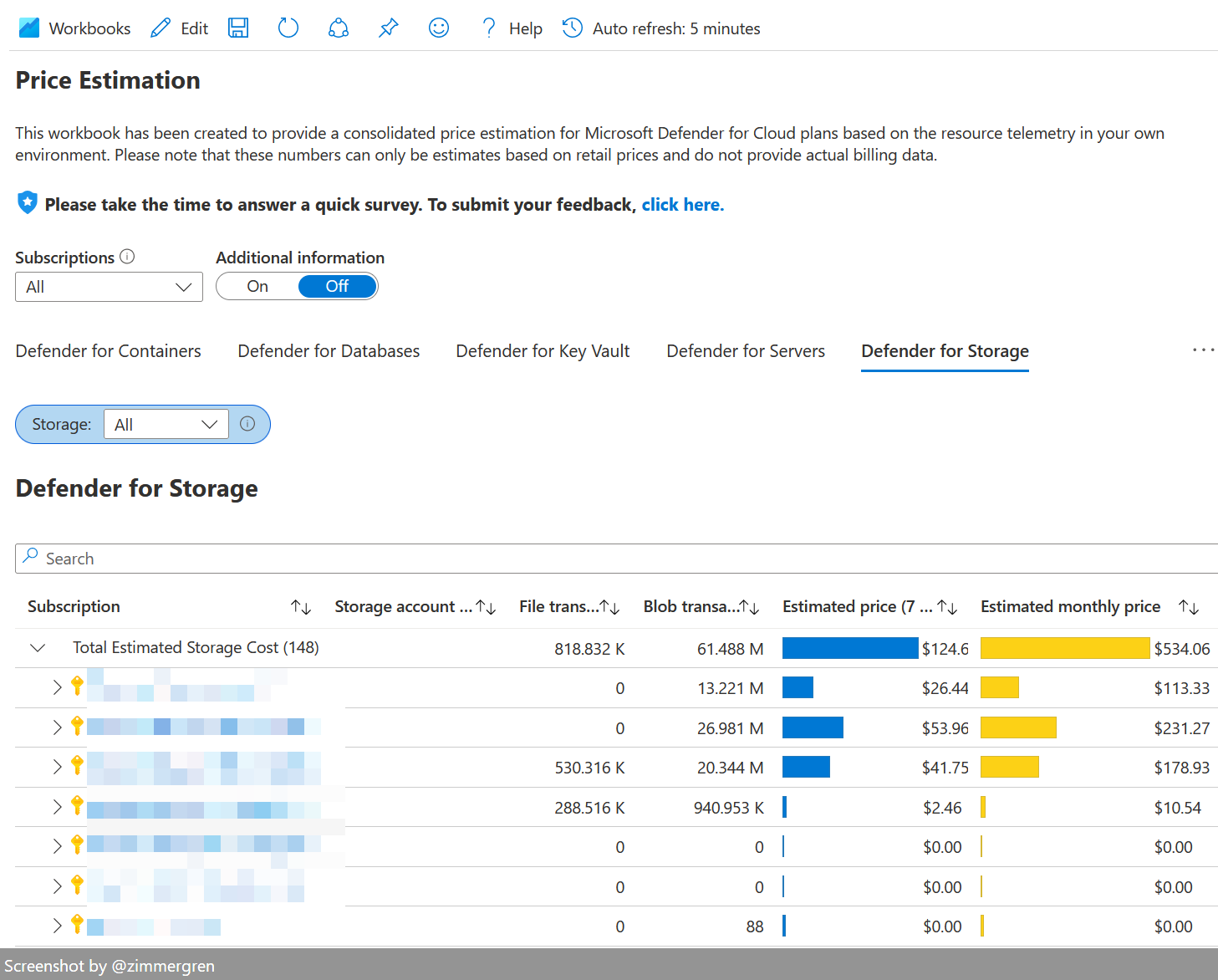The width and height of the screenshot is (1218, 980).
Task: Open the Subscriptions dropdown
Action: (108, 287)
